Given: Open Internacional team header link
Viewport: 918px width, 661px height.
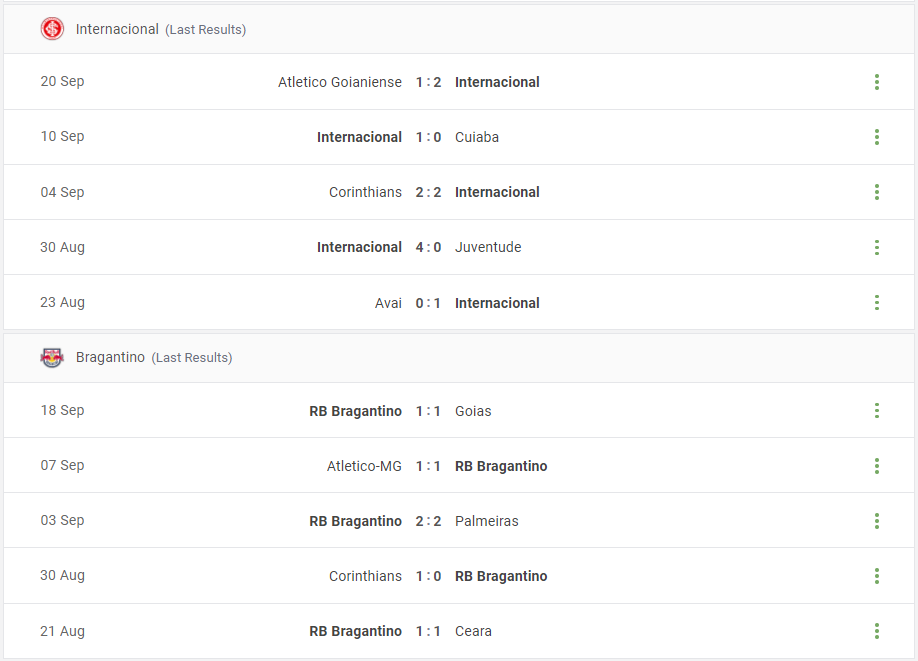Looking at the screenshot, I should [117, 29].
